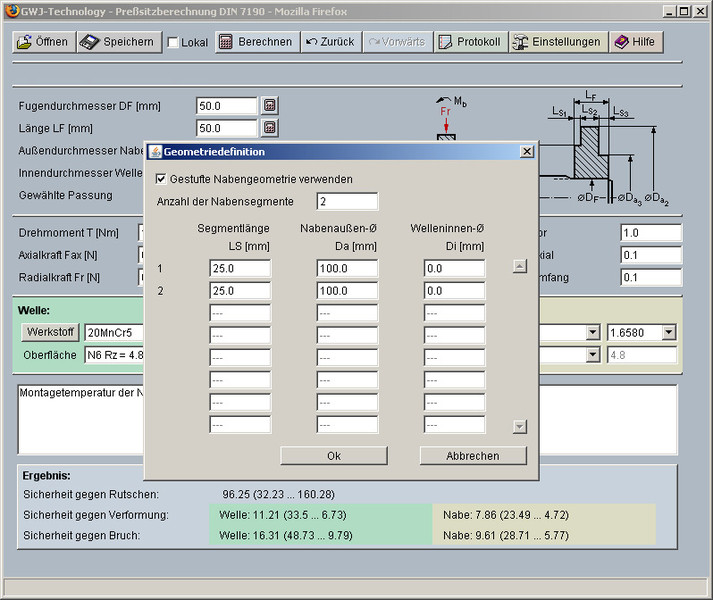Expand dropdown left of the 4.8 field
This screenshot has height=600, width=713.
(592, 355)
